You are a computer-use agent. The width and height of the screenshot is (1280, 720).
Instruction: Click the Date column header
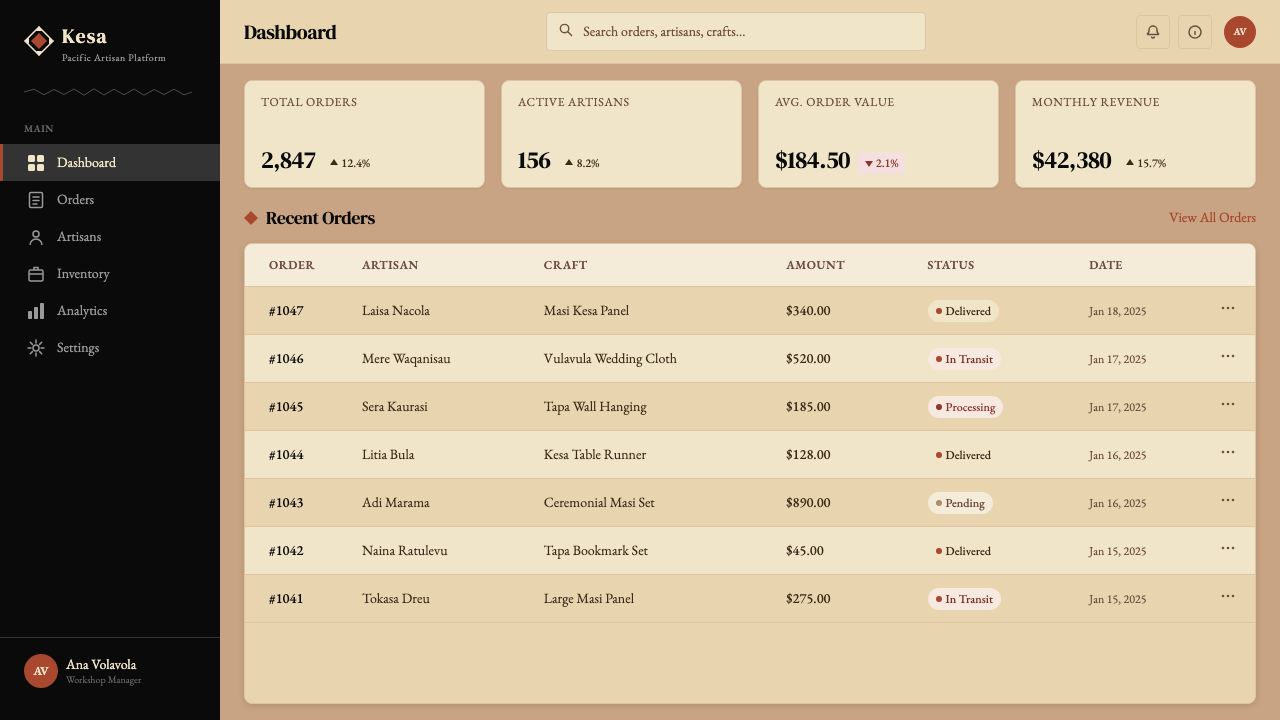1106,265
